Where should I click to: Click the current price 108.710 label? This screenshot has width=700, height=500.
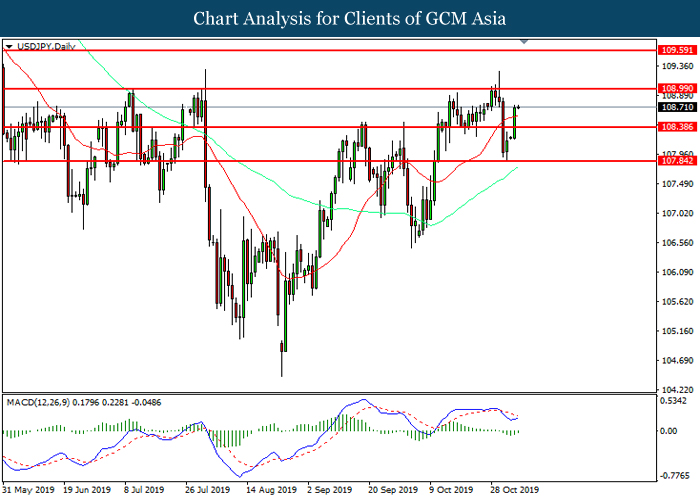point(677,107)
